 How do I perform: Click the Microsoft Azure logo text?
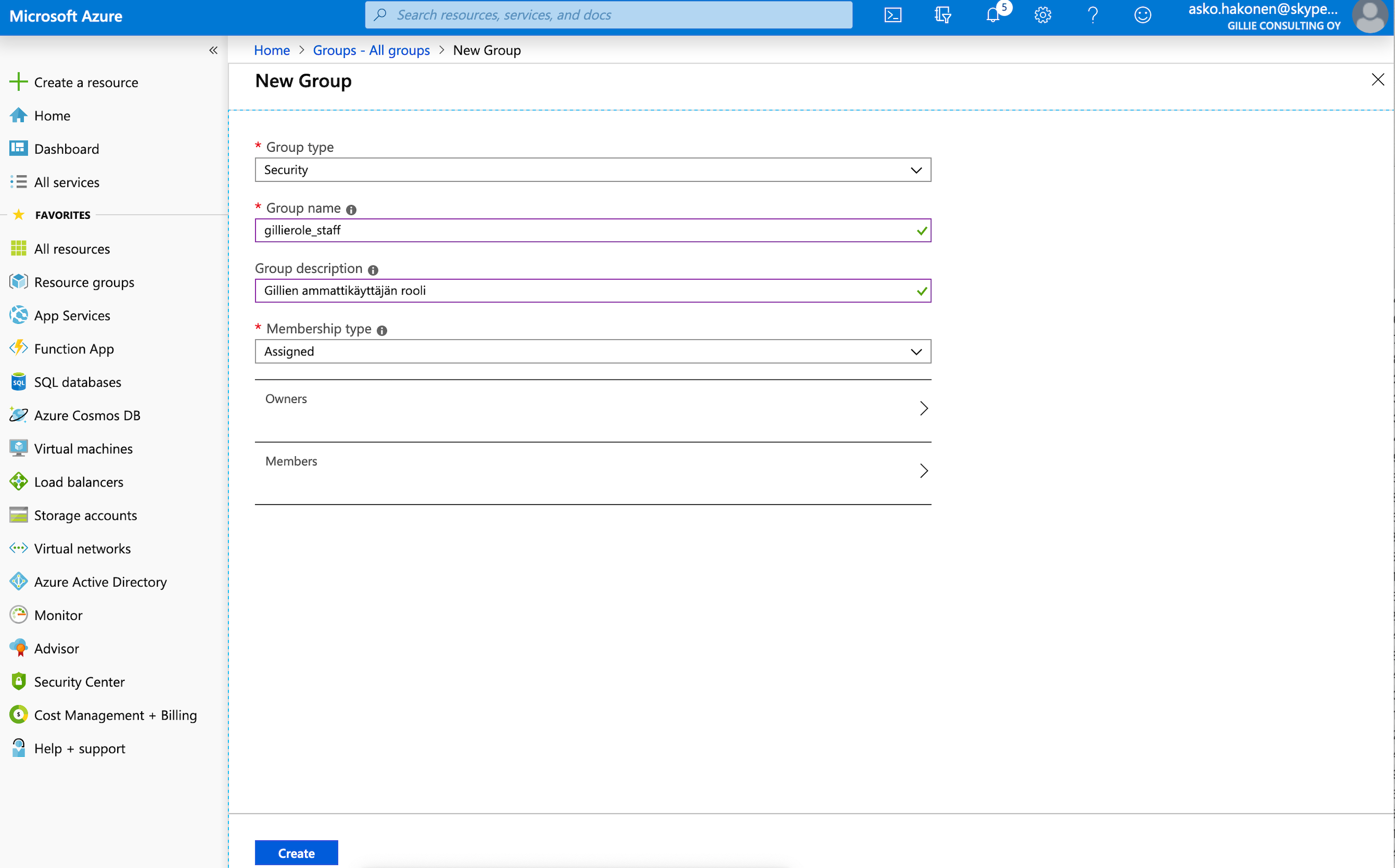point(65,16)
